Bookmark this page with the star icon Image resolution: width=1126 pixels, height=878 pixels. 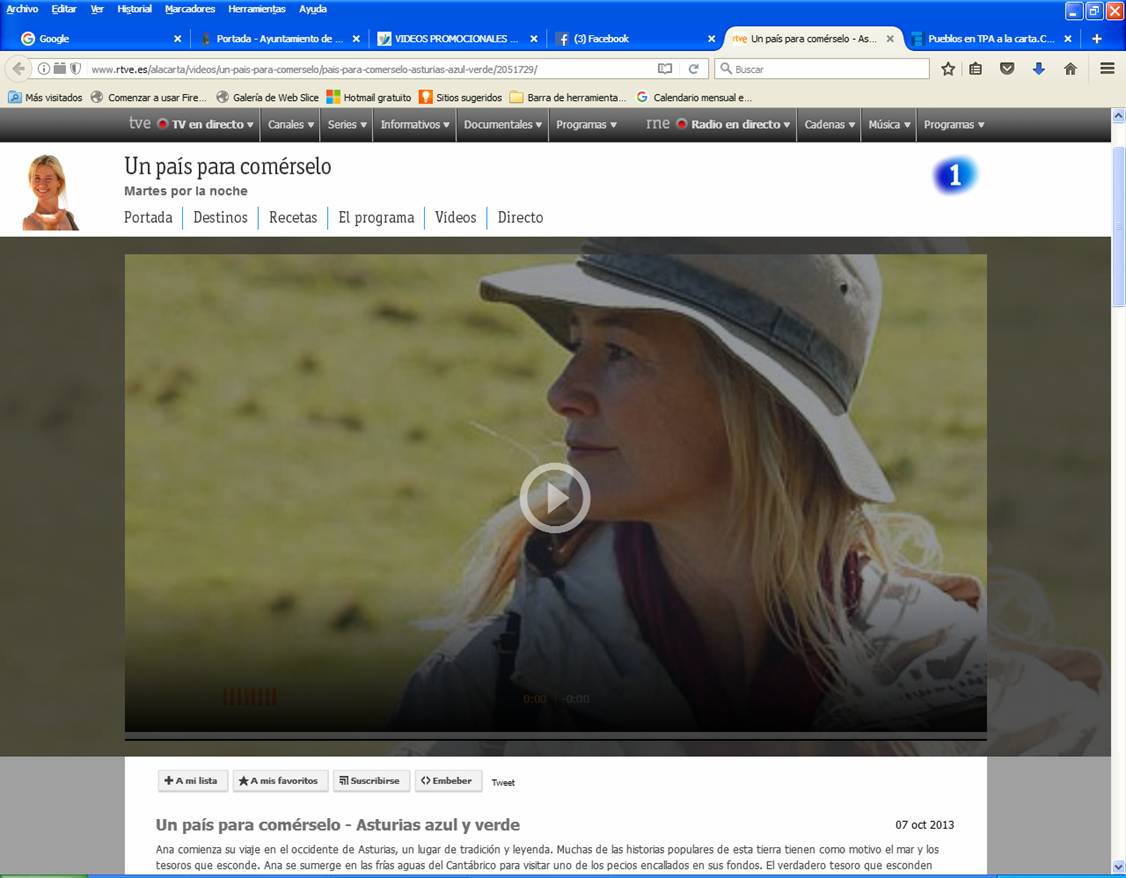coord(948,69)
